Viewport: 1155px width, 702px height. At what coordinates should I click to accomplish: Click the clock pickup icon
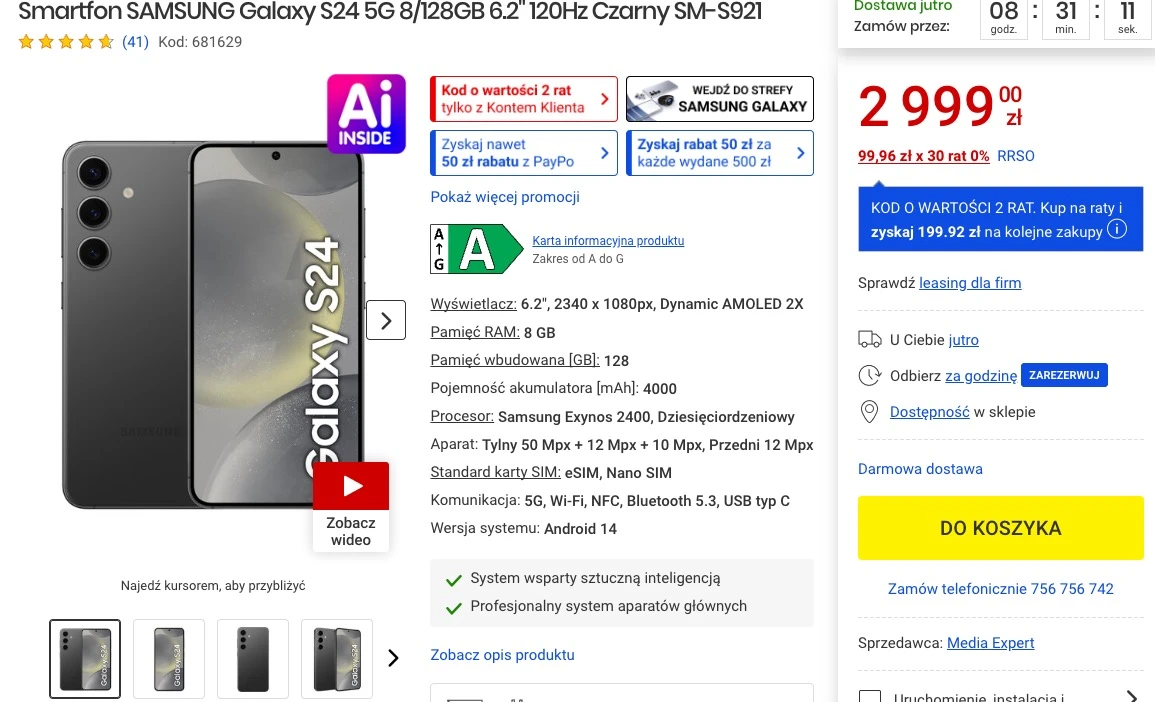coord(870,376)
